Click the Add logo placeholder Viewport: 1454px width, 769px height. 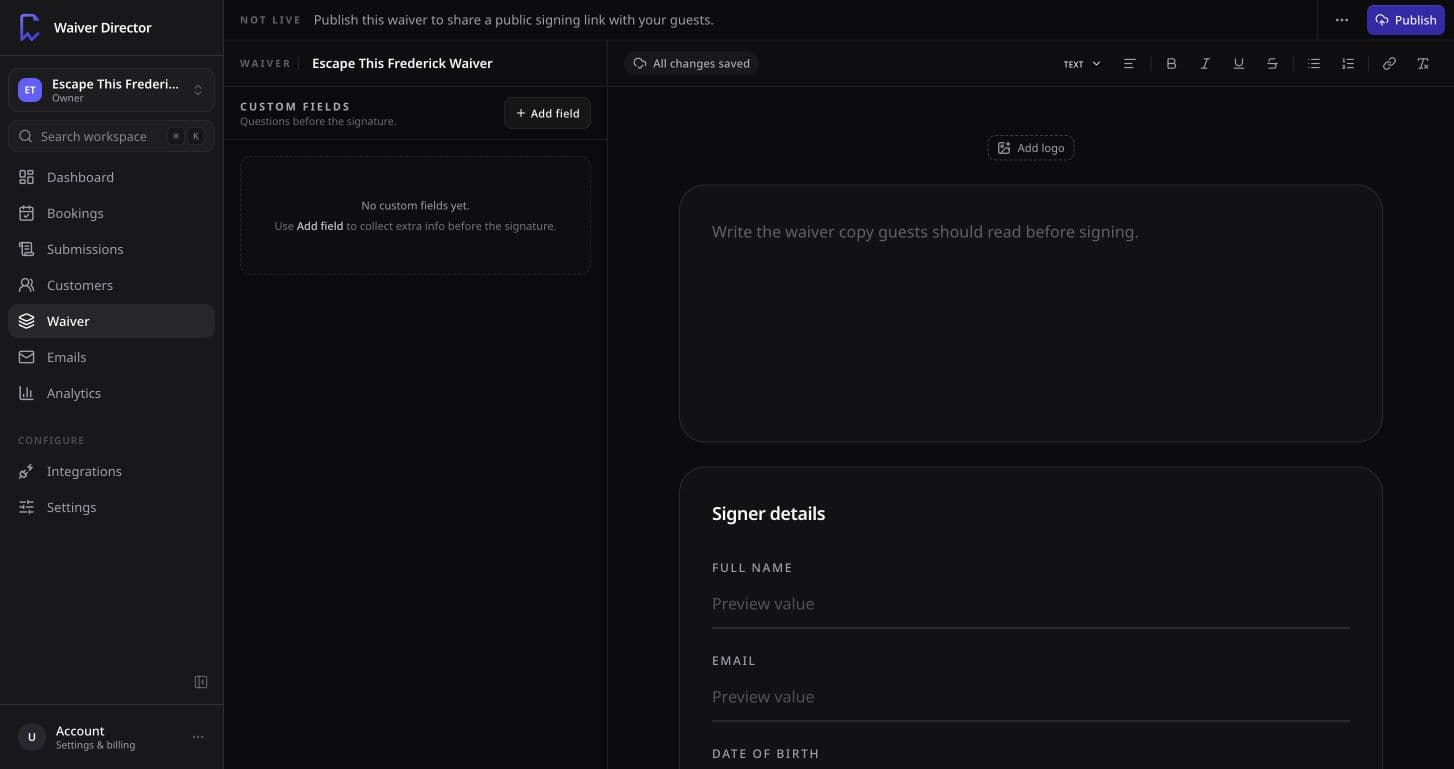(1030, 148)
